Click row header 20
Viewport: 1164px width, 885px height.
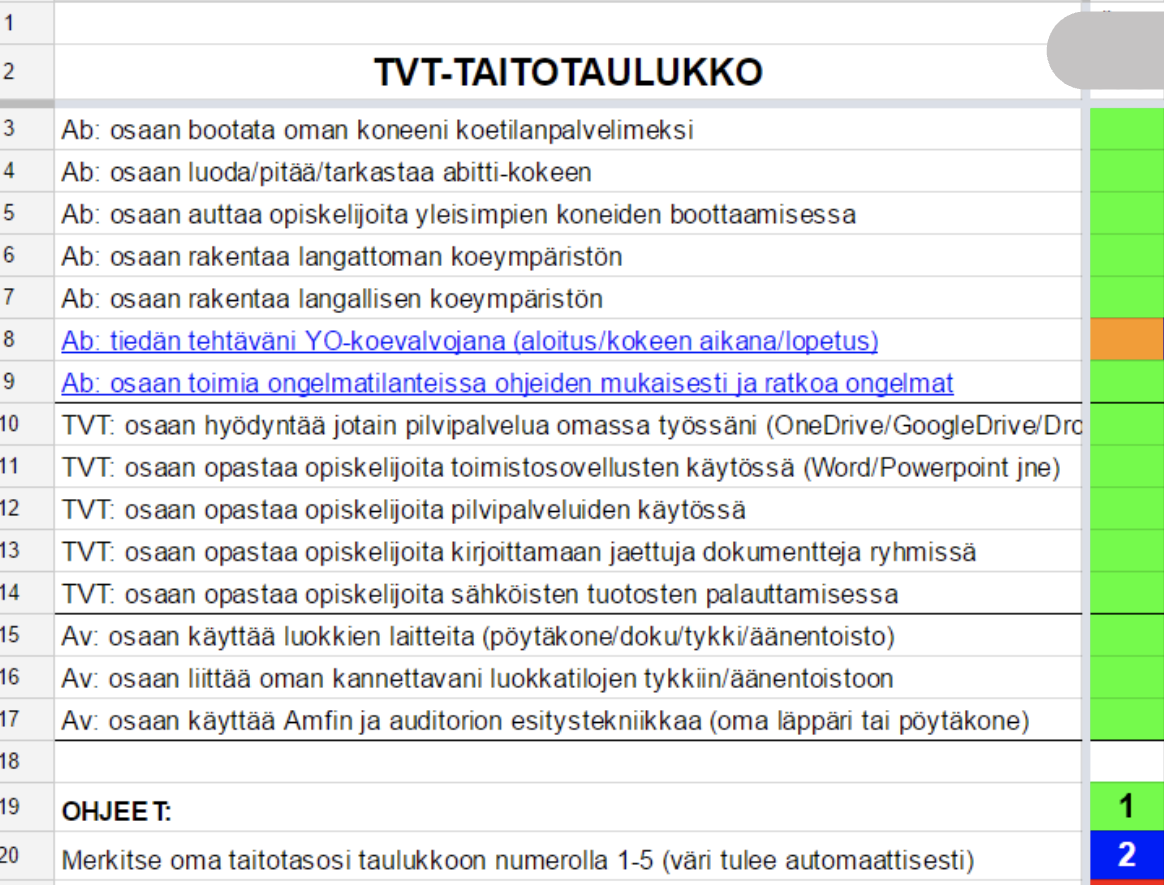point(27,857)
